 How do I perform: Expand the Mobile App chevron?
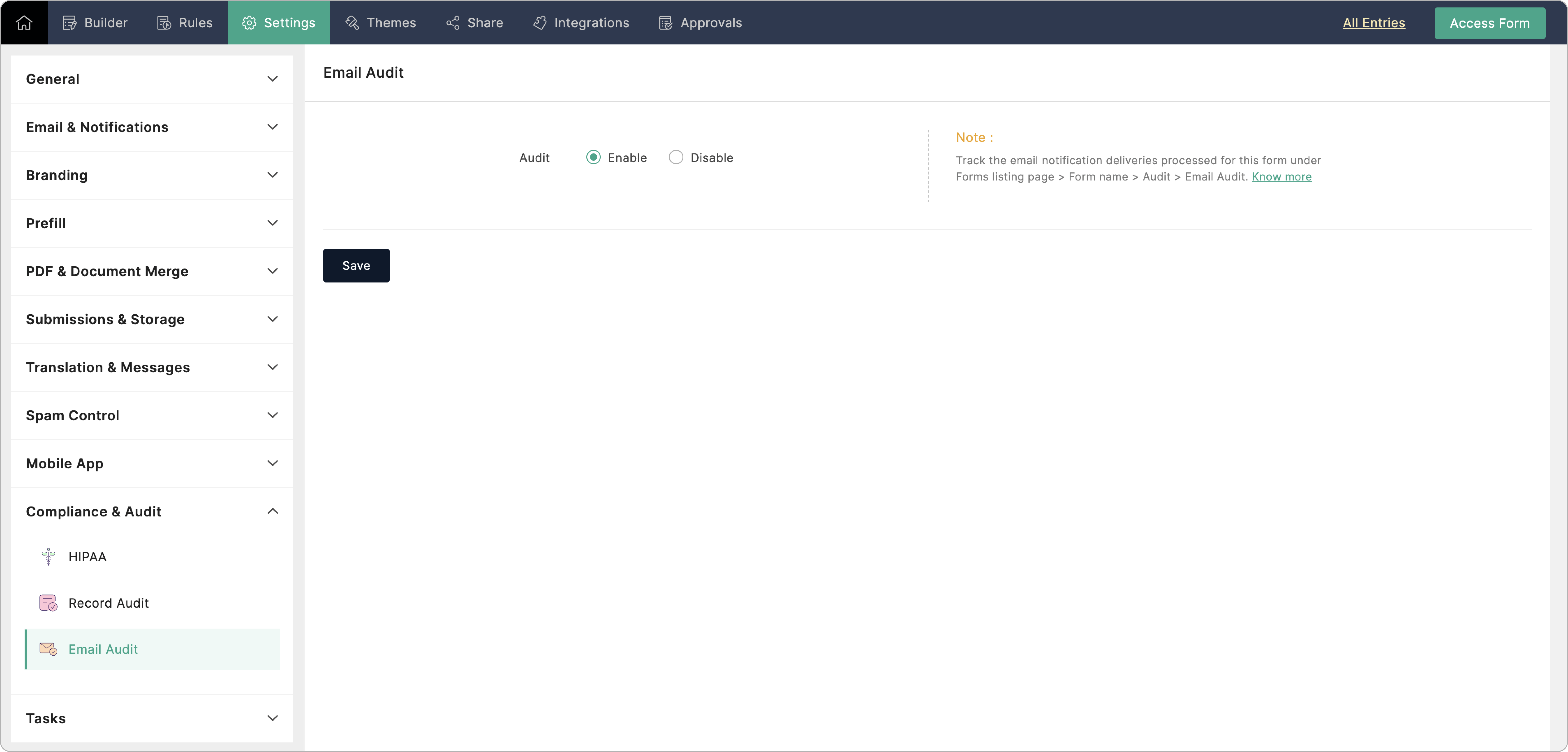(273, 464)
